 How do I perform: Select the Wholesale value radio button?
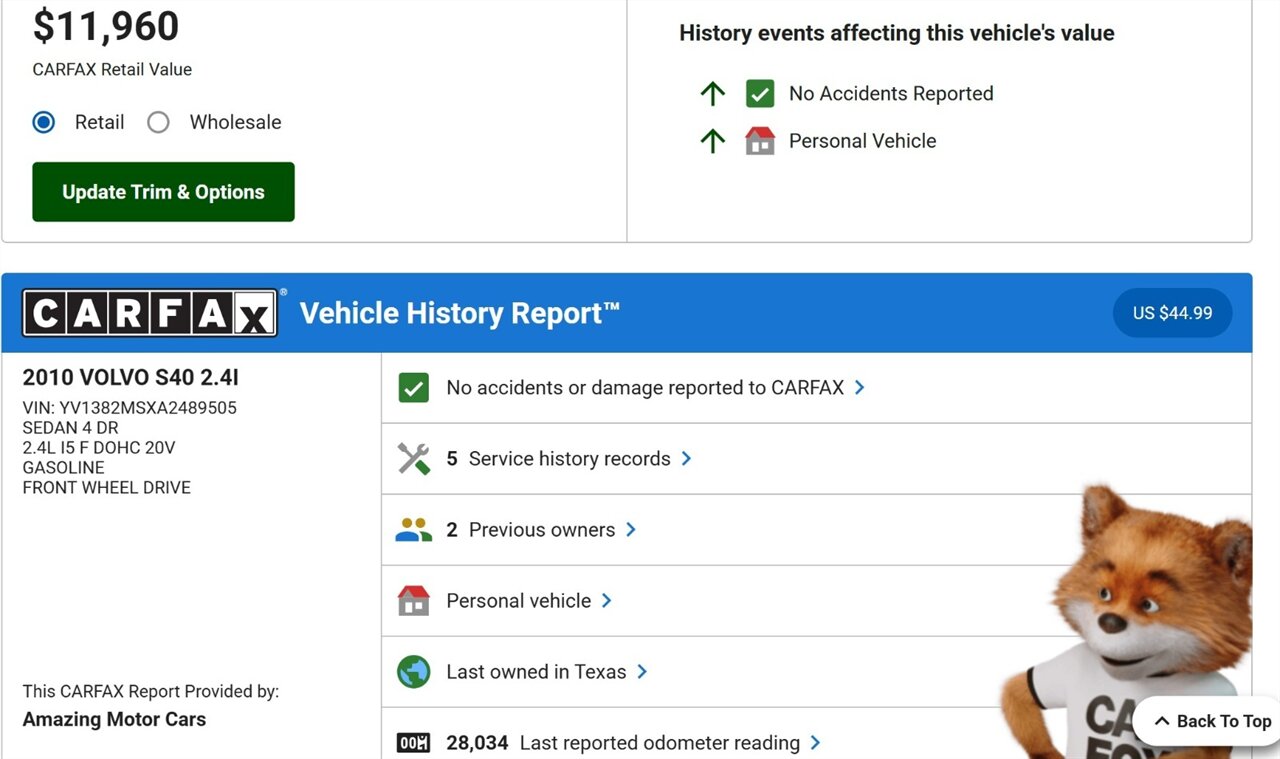tap(158, 122)
